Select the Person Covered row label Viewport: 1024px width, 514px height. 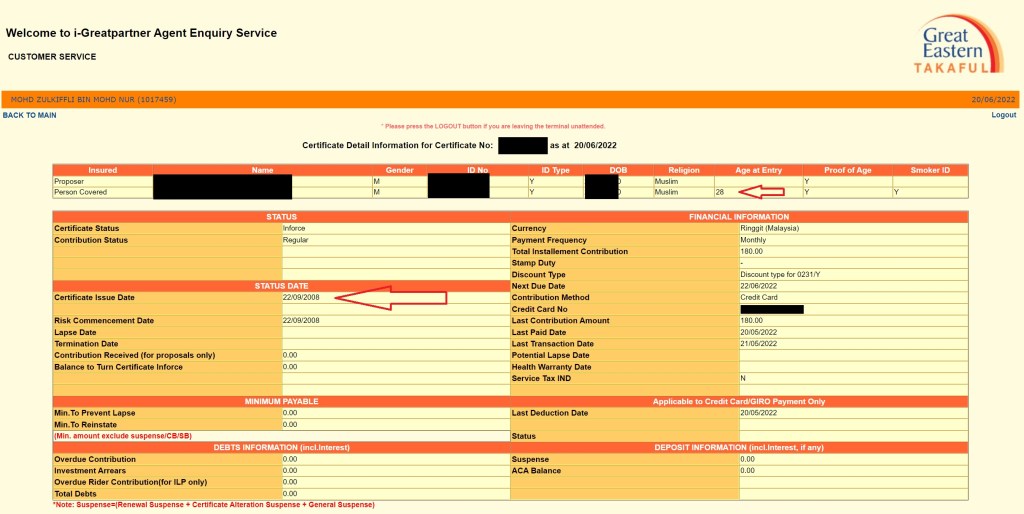coord(80,192)
